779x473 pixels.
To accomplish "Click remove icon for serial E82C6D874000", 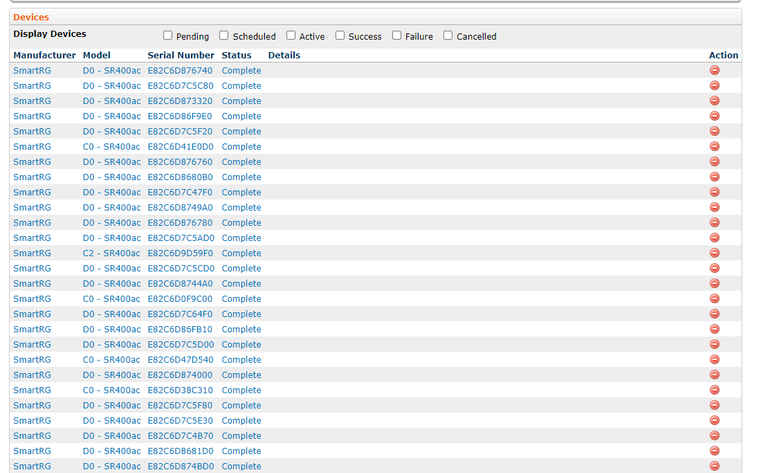I will (714, 375).
